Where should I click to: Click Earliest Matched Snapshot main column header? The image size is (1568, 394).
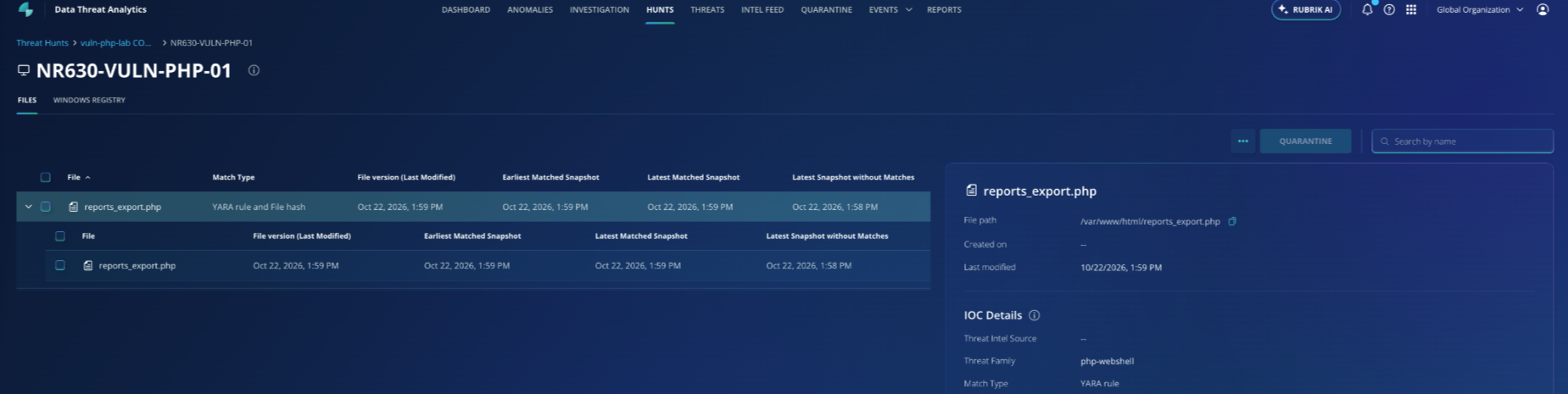tap(550, 177)
